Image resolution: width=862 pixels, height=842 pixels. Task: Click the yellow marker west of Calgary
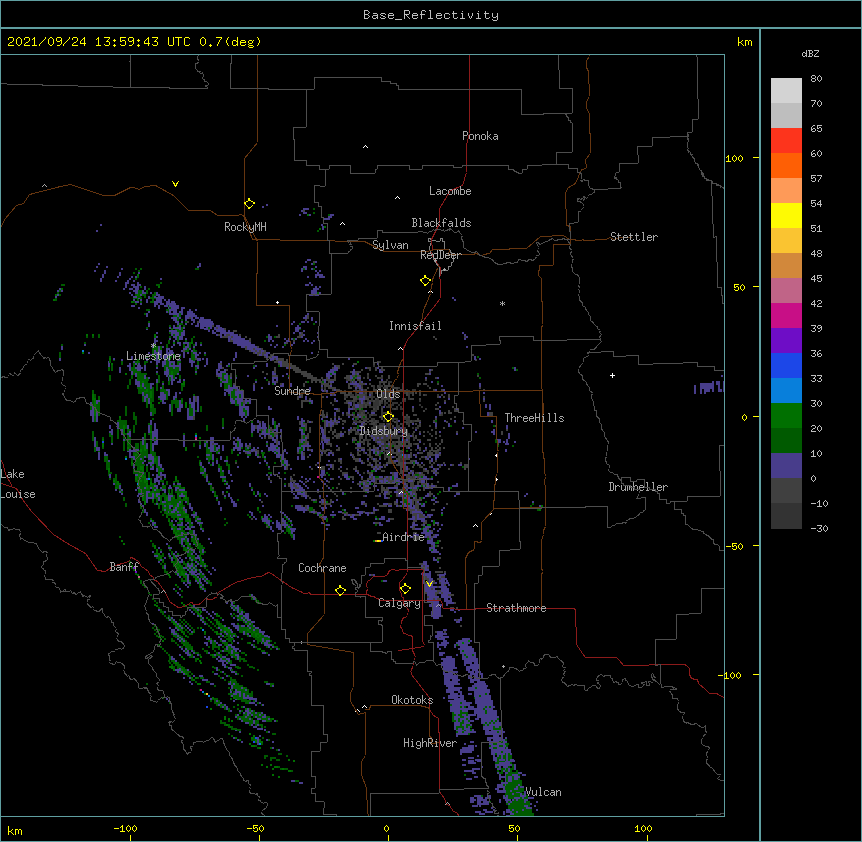point(340,590)
